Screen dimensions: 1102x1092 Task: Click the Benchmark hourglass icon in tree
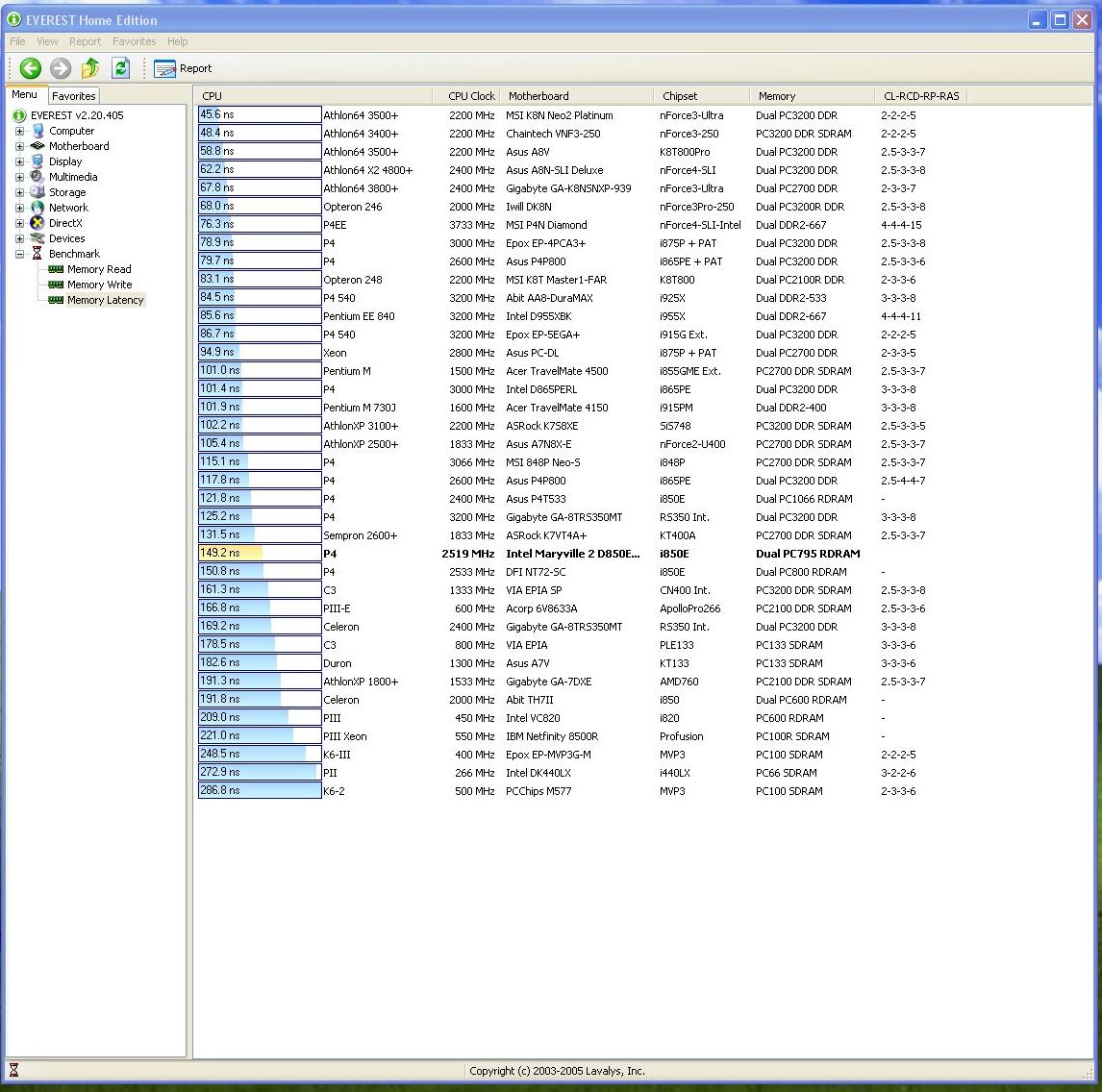pos(38,254)
